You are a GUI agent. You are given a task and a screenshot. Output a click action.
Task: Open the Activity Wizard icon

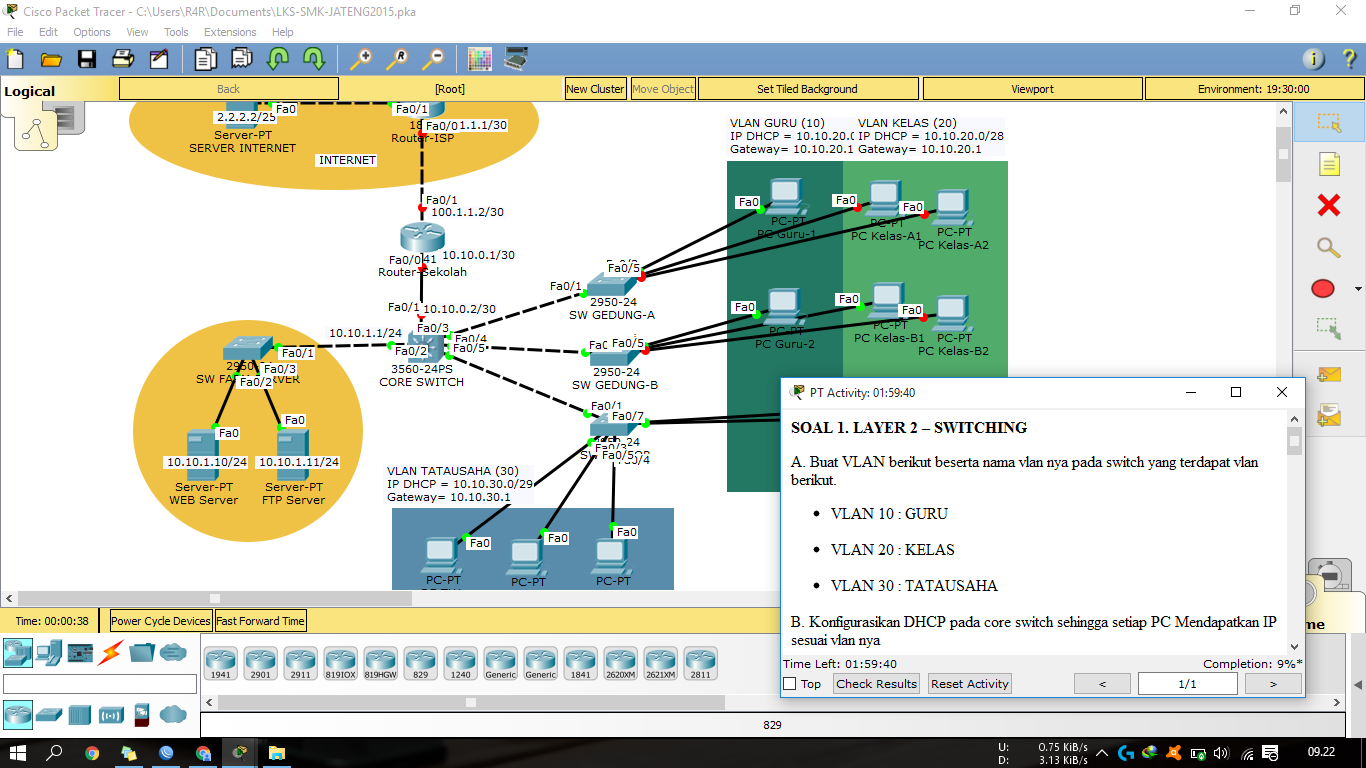[159, 58]
